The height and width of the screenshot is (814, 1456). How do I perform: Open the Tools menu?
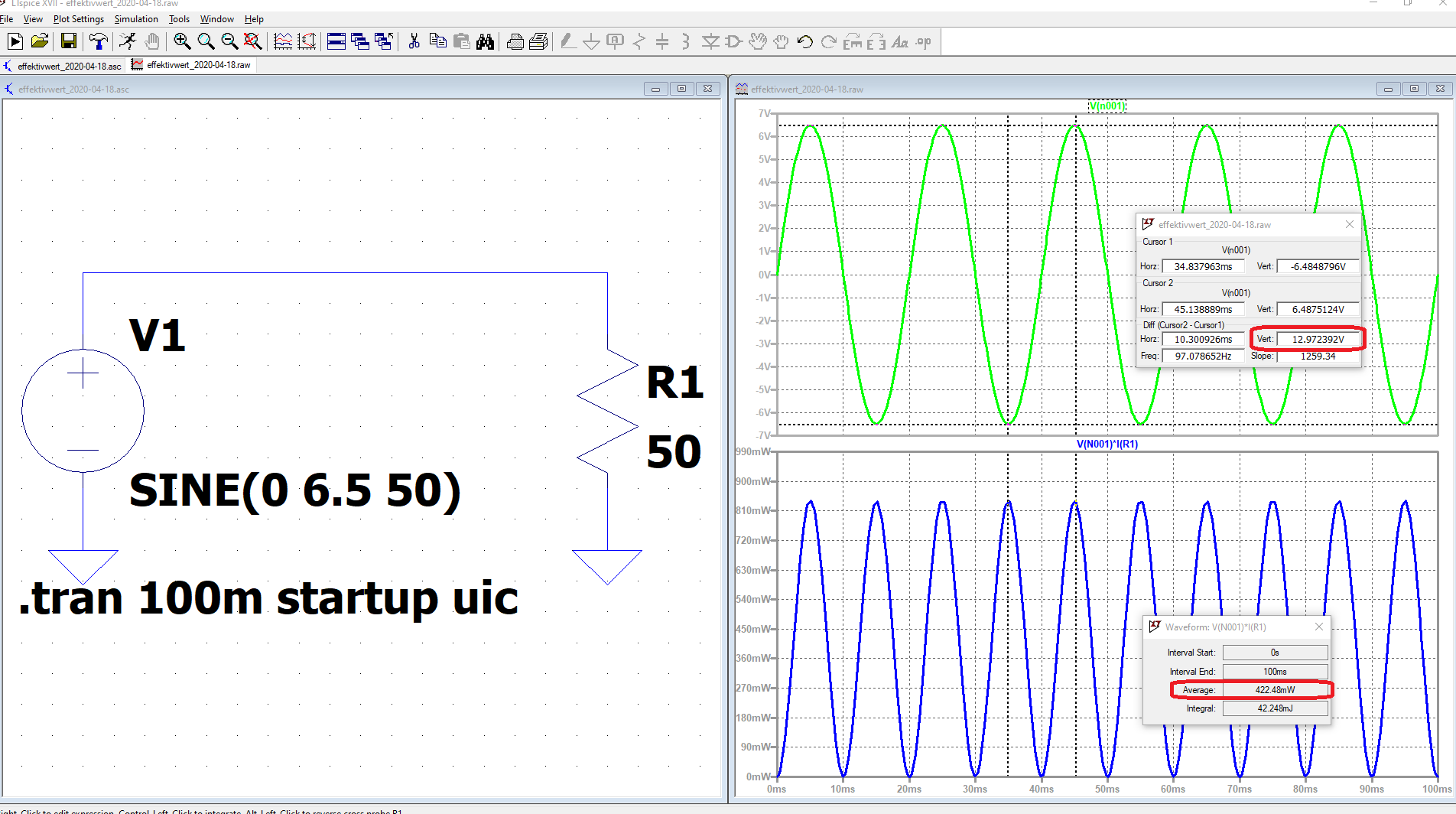point(179,19)
